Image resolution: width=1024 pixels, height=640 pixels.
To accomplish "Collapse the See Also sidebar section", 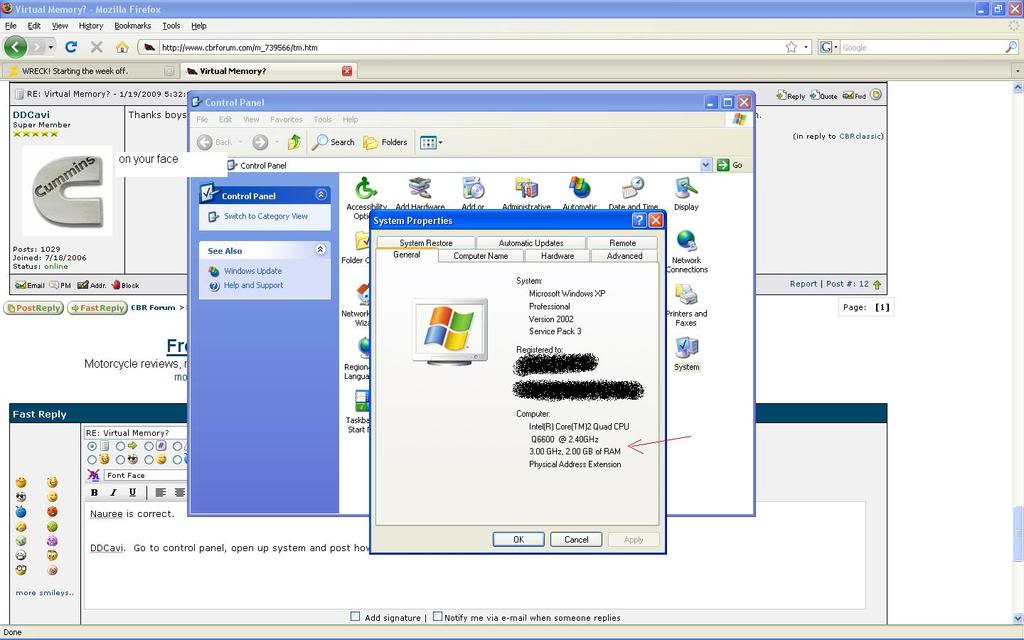I will pos(321,249).
